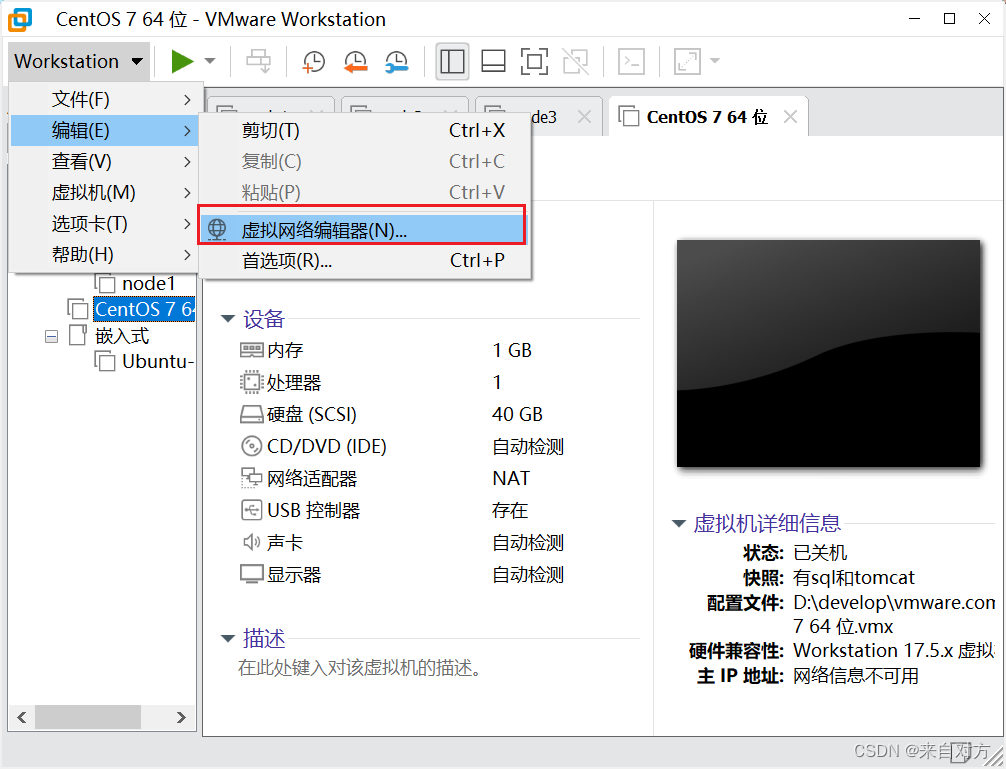Image resolution: width=1006 pixels, height=769 pixels.
Task: Click the snapshot name 有sql和tomcat
Action: 853,578
